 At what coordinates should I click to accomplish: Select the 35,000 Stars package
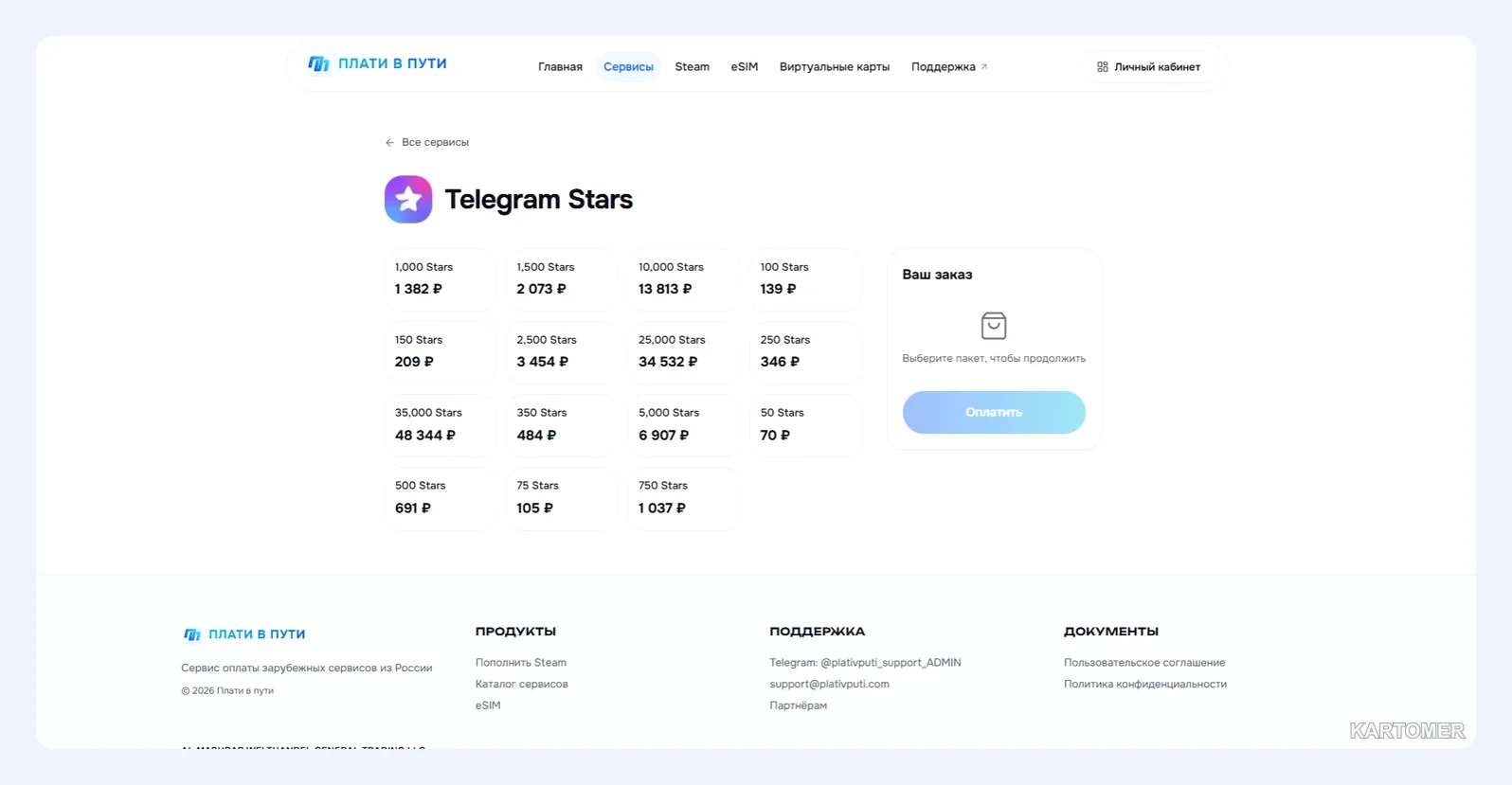click(x=440, y=425)
